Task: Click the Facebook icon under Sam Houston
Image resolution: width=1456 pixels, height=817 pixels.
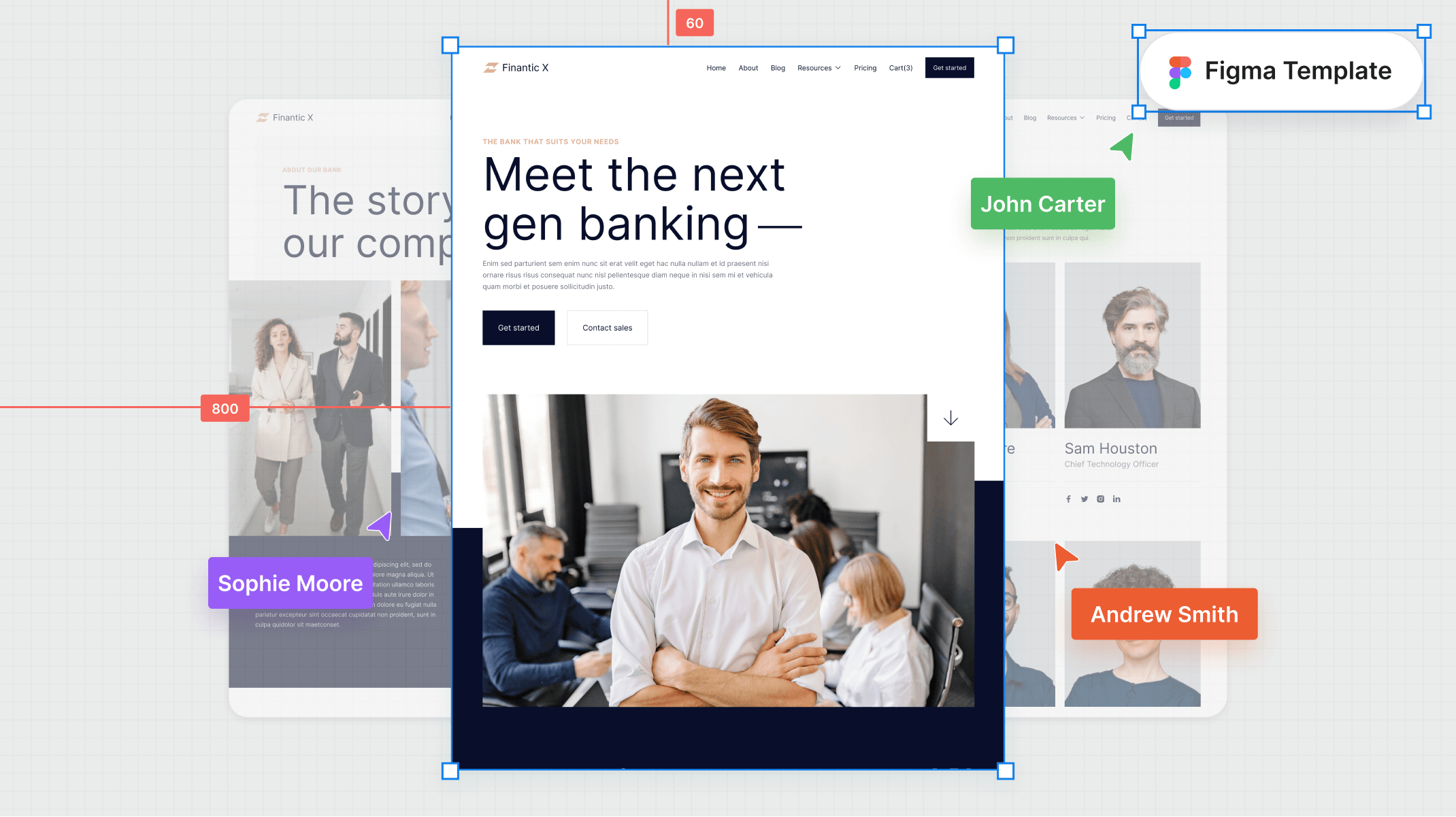Action: (1069, 498)
